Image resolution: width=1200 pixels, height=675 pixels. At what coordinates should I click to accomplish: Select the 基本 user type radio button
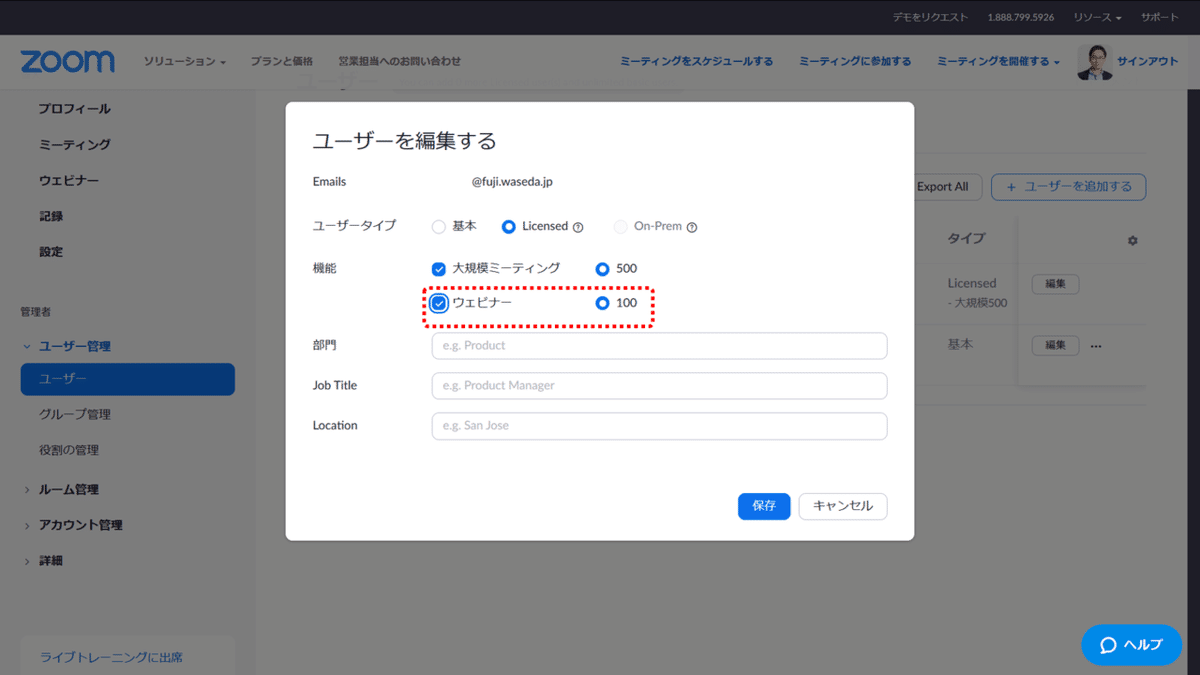(x=437, y=226)
